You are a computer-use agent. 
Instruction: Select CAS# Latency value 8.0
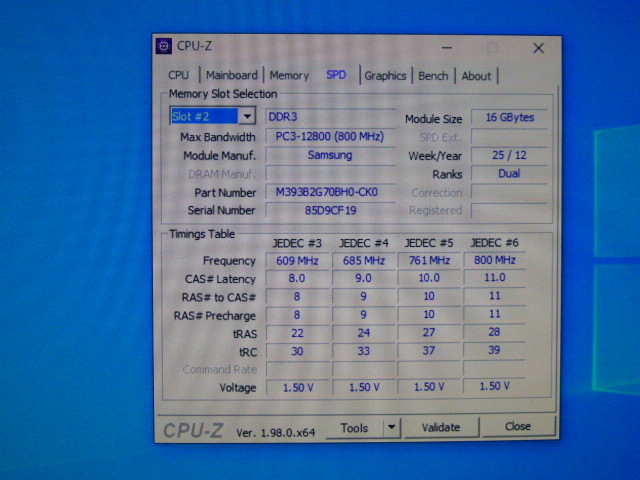[x=297, y=278]
